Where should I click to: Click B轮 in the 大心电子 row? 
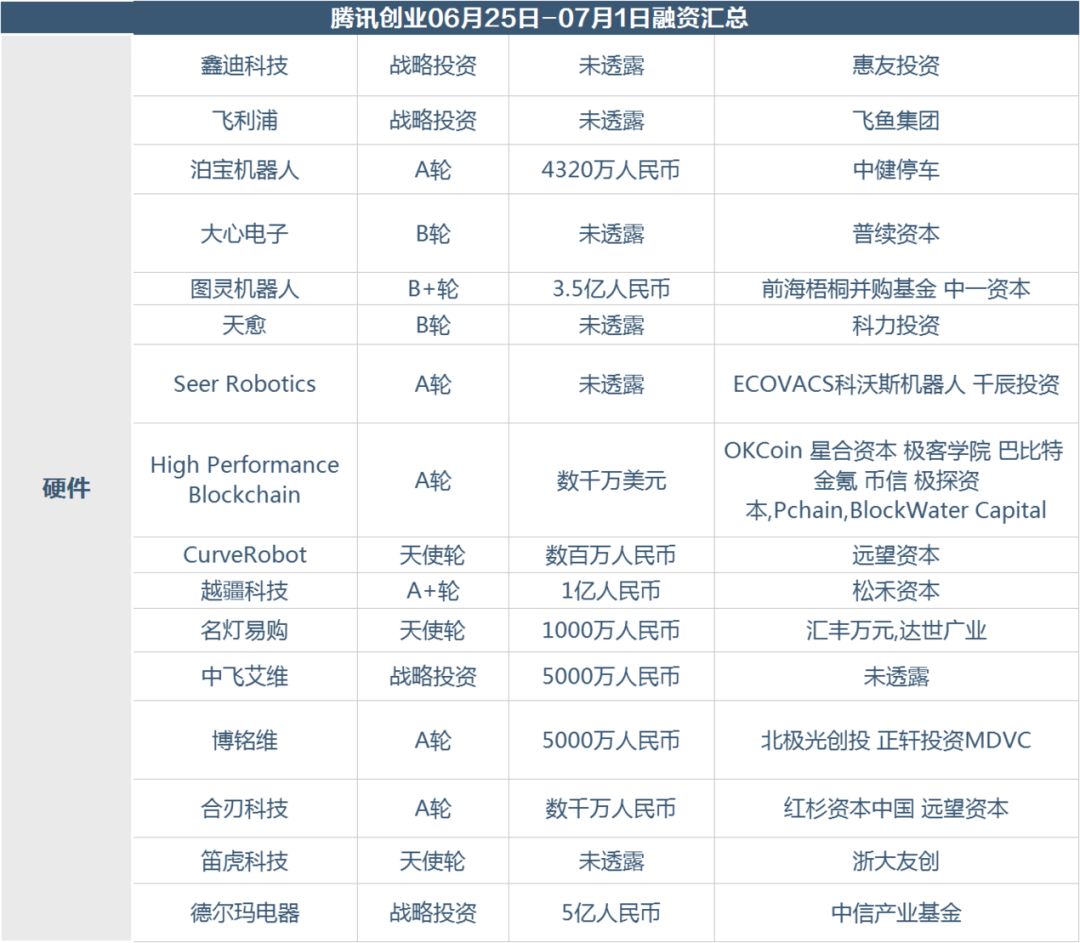(x=433, y=234)
